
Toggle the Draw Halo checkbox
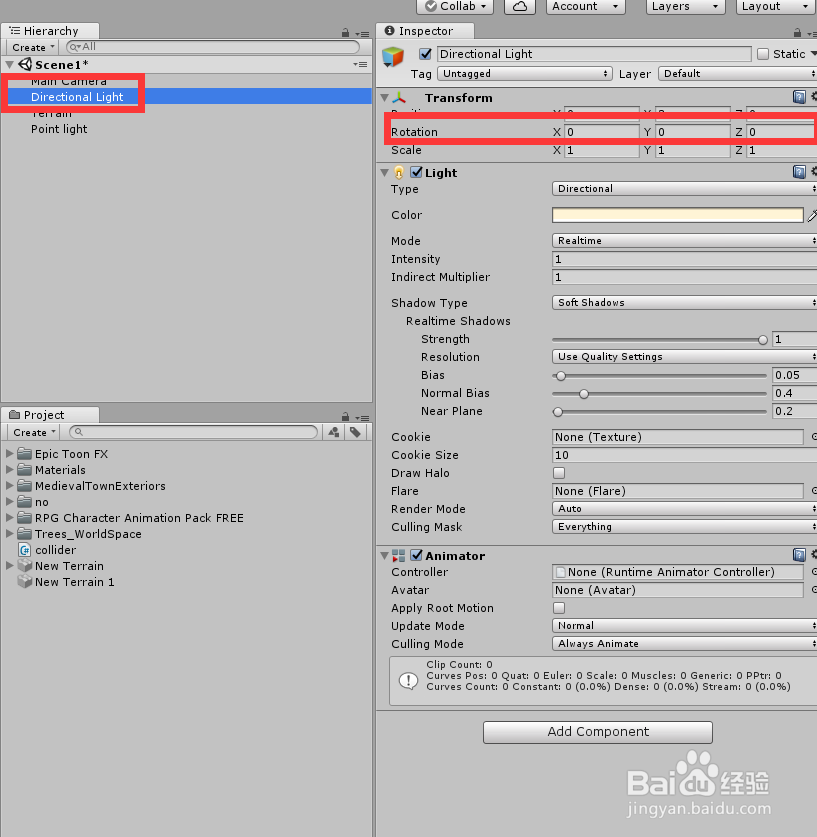pos(558,473)
